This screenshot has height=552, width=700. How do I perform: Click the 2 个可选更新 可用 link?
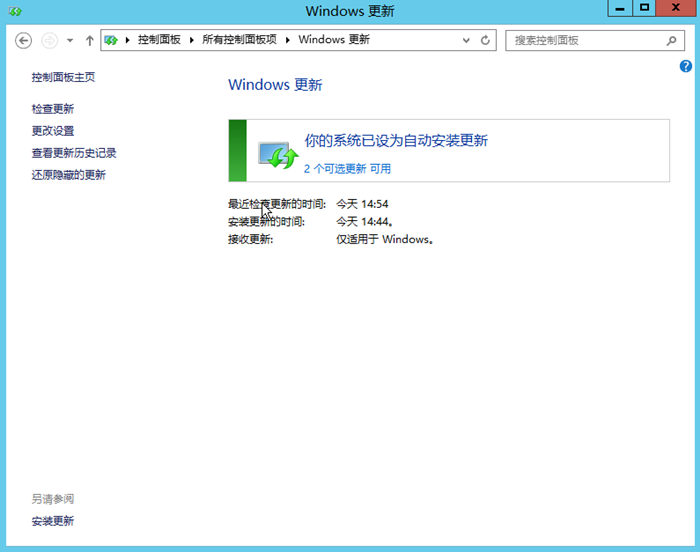347,169
